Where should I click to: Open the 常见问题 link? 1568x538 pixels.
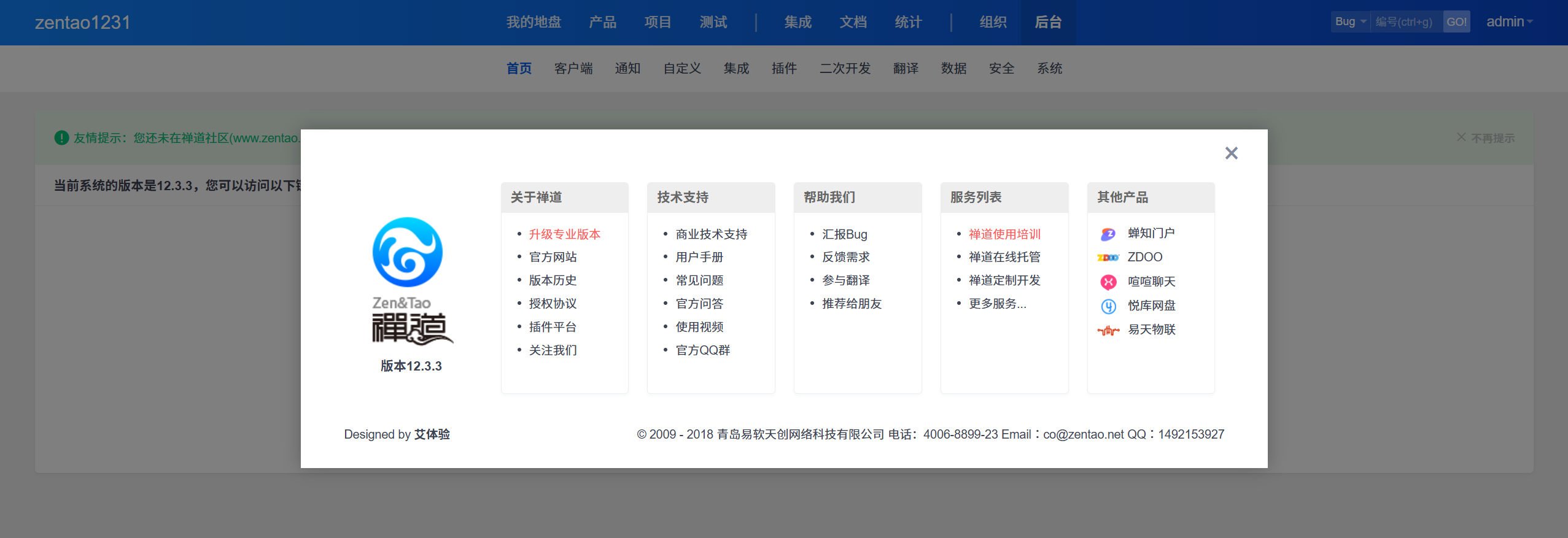tap(699, 280)
